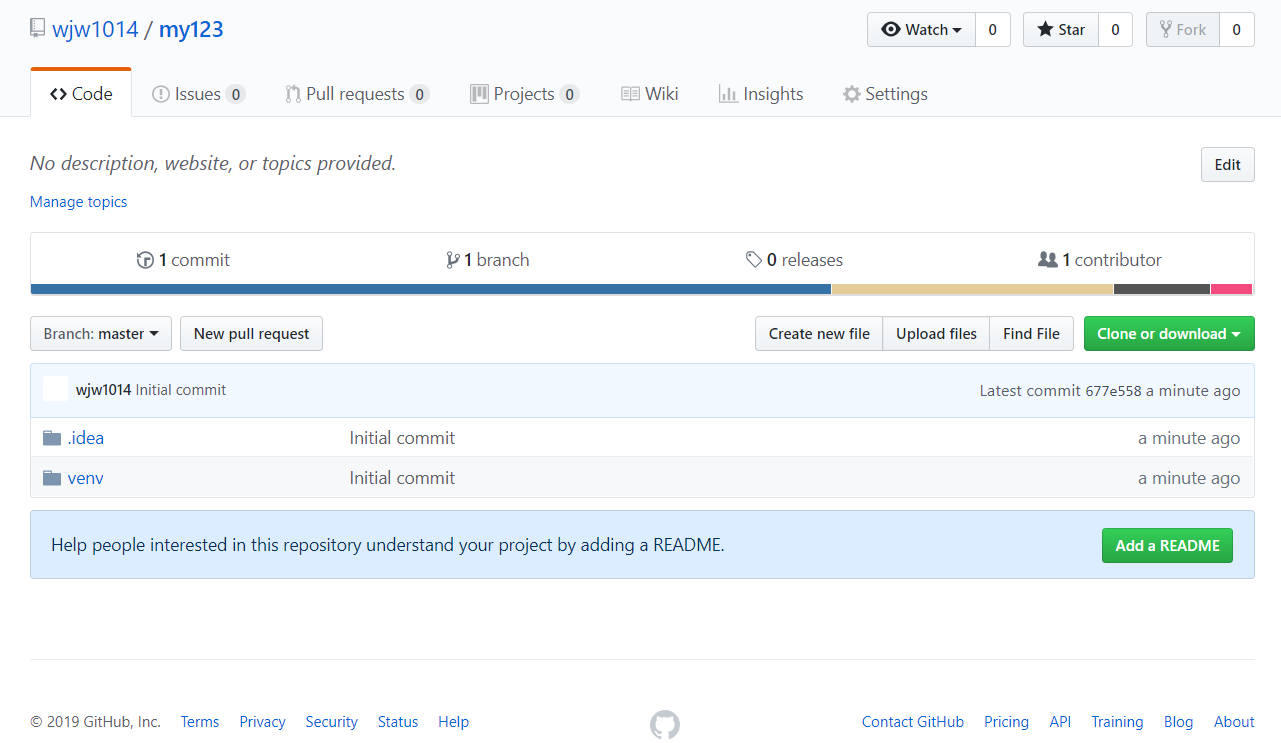Star the my123 repository
Image resolution: width=1281 pixels, height=743 pixels.
point(1061,30)
